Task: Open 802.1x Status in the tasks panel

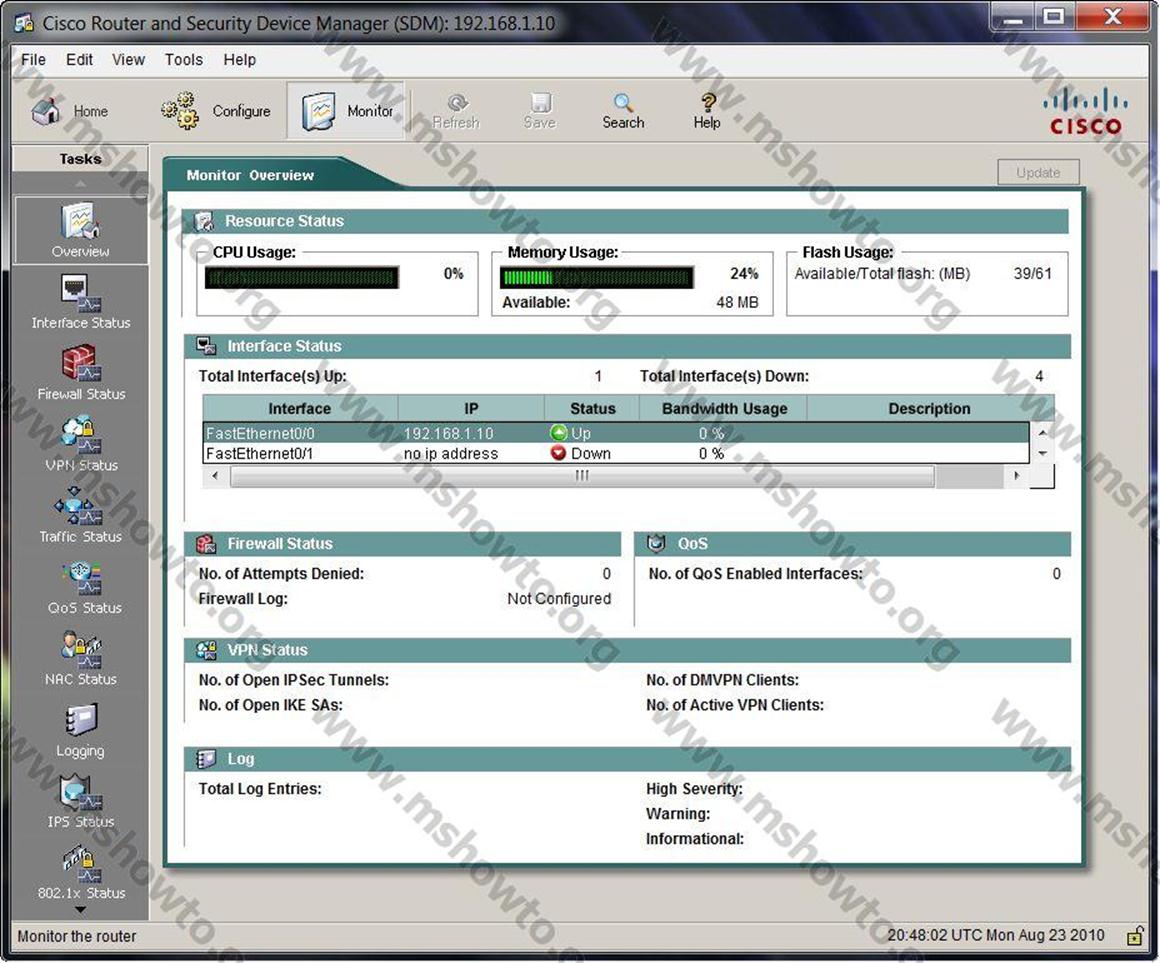Action: [x=81, y=873]
